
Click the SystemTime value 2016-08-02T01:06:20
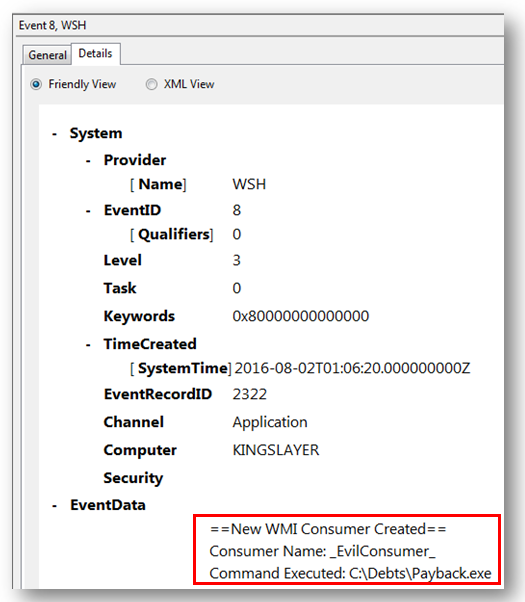[352, 368]
